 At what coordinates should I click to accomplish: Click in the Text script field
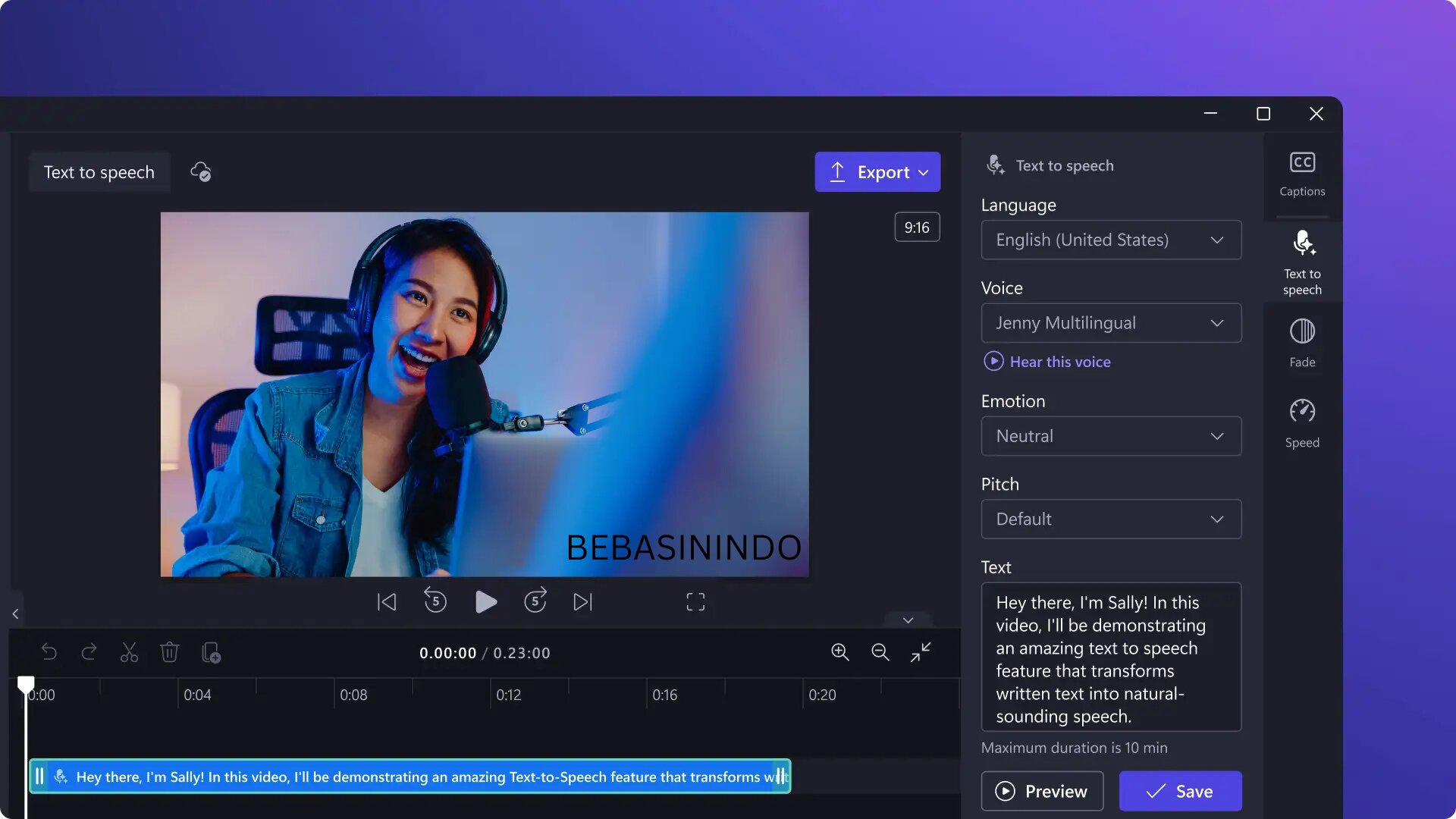pyautogui.click(x=1111, y=657)
